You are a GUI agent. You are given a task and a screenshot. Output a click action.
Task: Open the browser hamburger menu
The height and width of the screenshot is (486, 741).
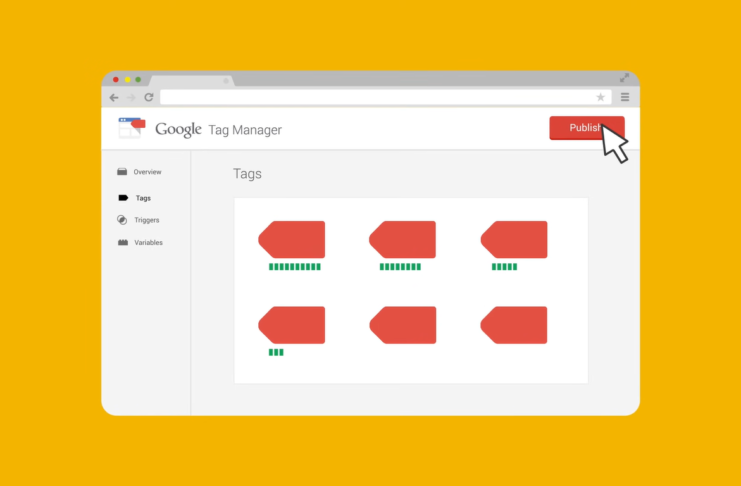tap(625, 97)
